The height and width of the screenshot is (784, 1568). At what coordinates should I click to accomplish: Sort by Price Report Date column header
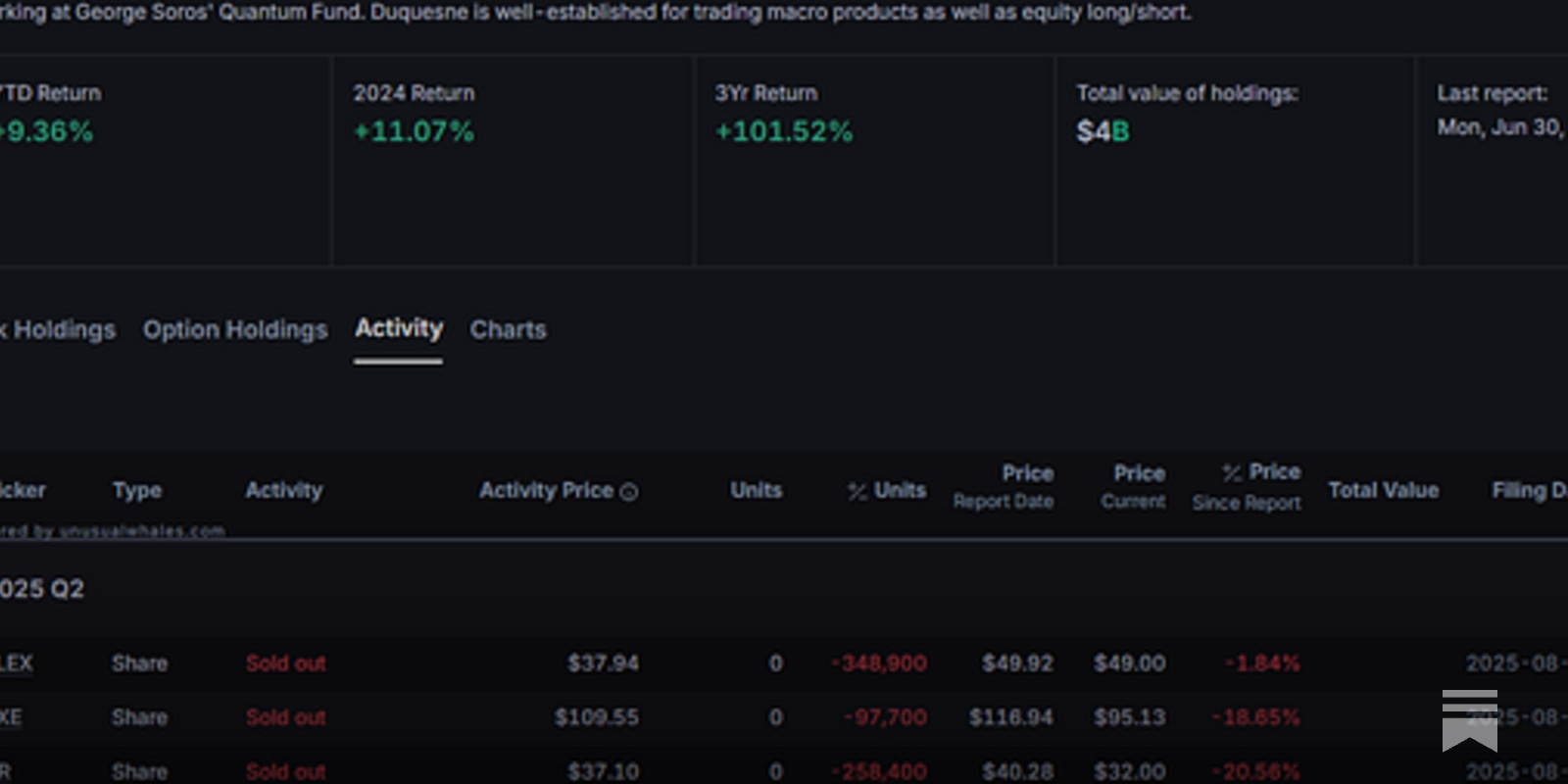(1004, 487)
